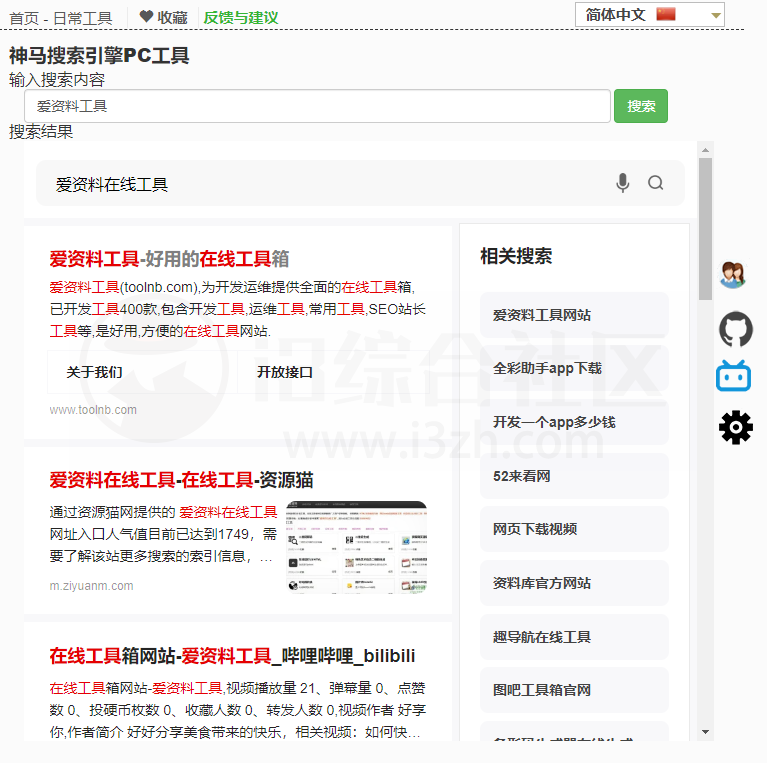Viewport: 767px width, 763px height.
Task: Click the 收藏 menu item
Action: pyautogui.click(x=172, y=18)
